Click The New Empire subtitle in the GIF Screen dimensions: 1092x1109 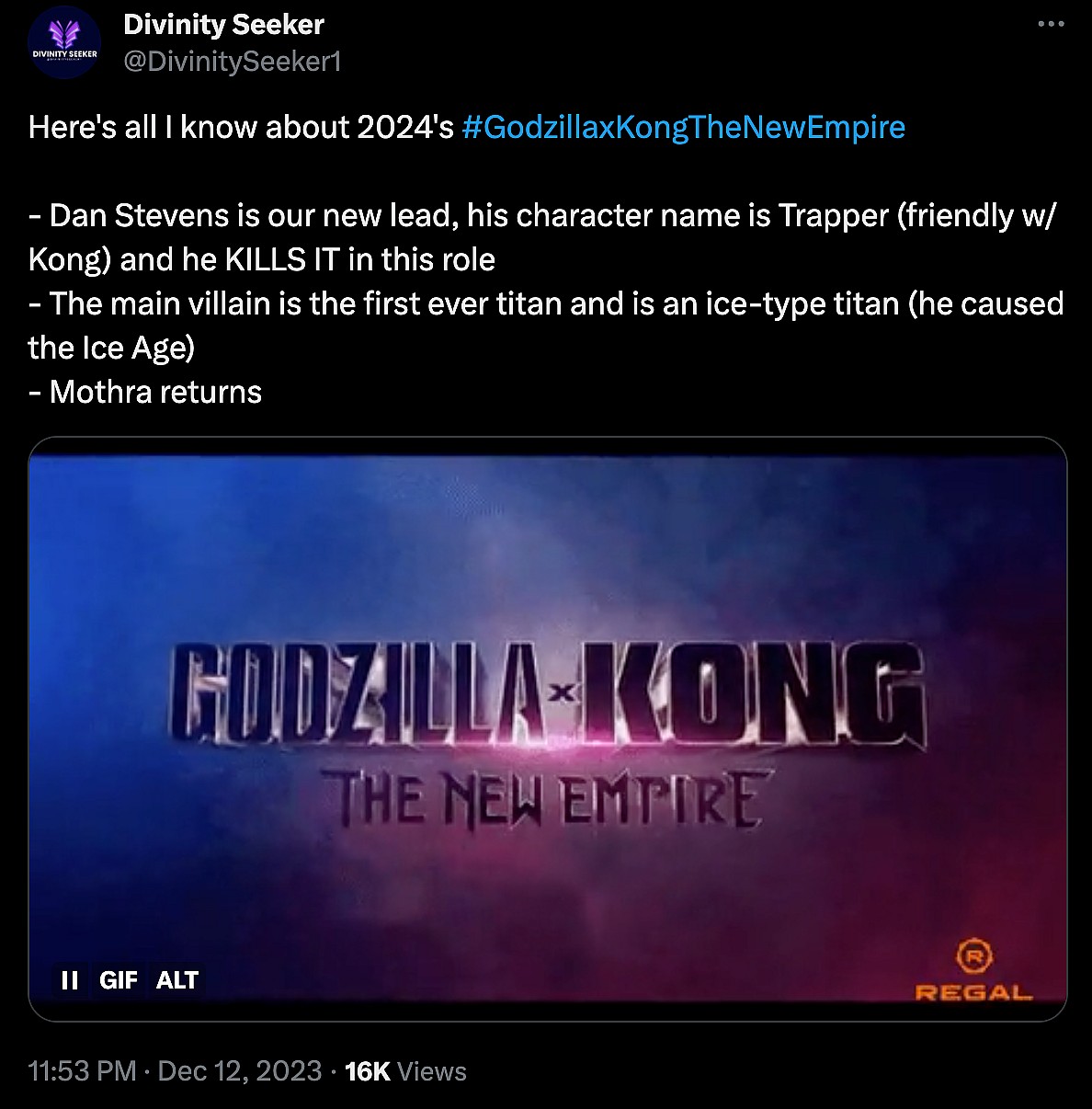(548, 798)
